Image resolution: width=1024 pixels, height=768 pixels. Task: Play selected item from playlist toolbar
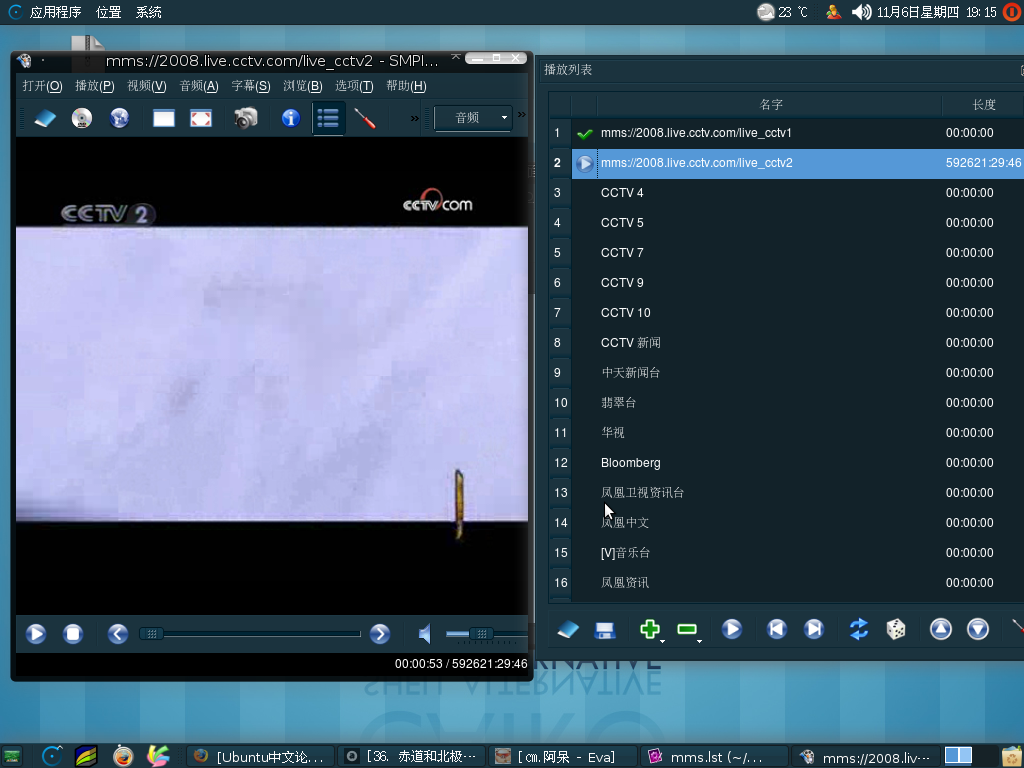click(x=731, y=630)
